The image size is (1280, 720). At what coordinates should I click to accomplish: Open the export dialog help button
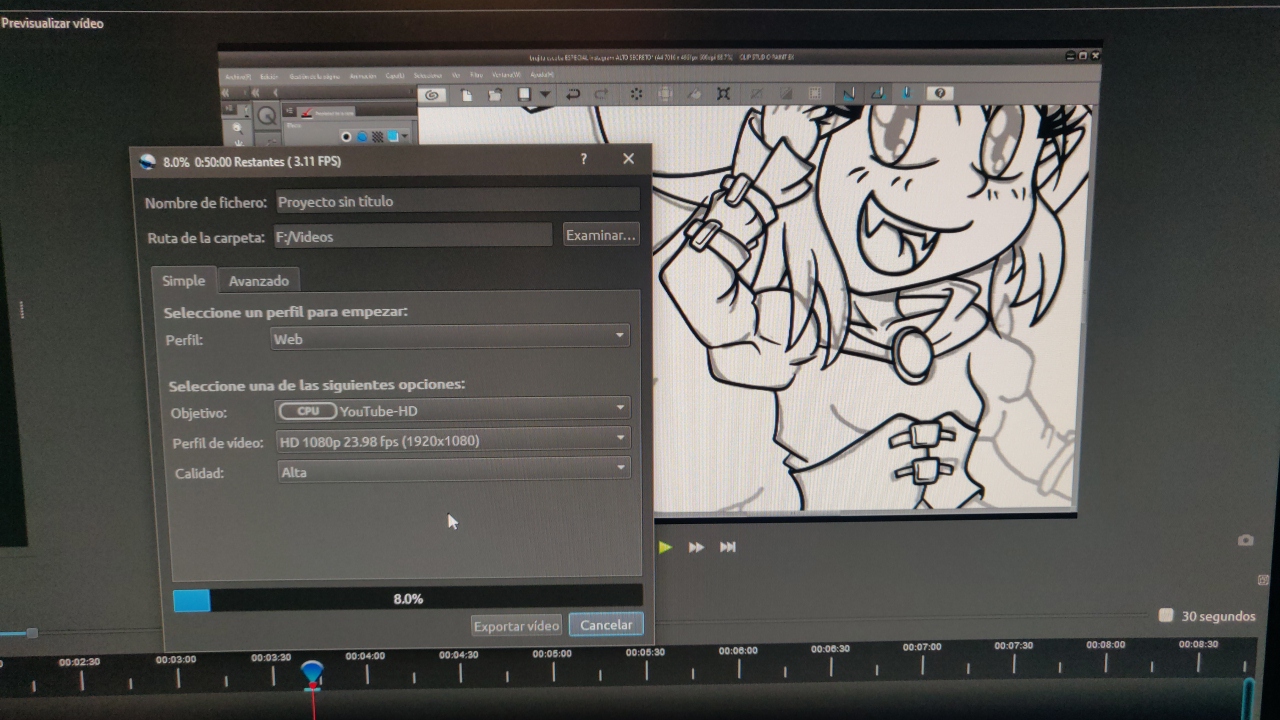point(584,159)
